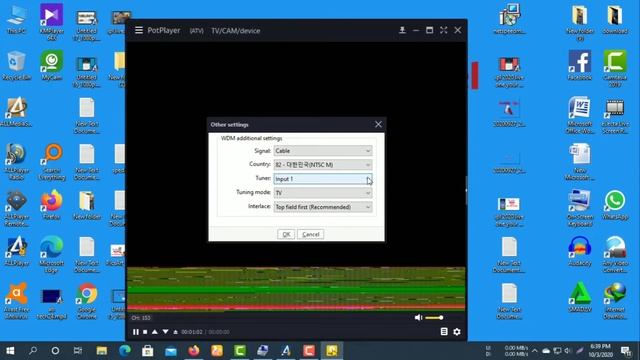Select the WhatsApp desktop shortcut

pyautogui.click(x=615, y=205)
